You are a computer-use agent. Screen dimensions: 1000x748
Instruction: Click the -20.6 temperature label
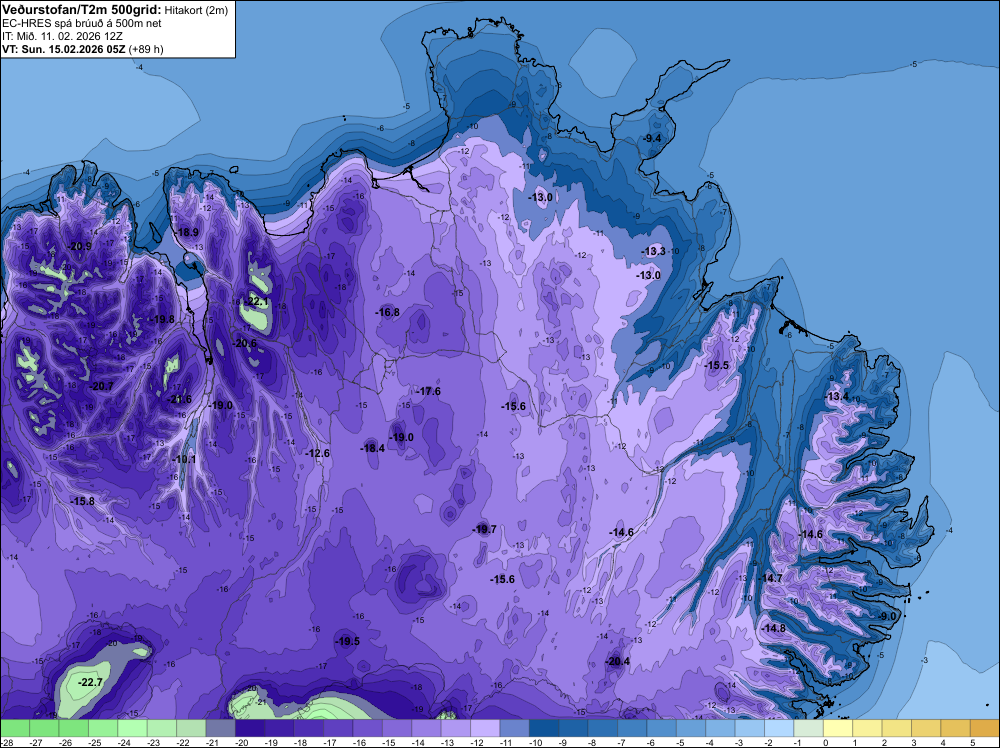point(244,343)
